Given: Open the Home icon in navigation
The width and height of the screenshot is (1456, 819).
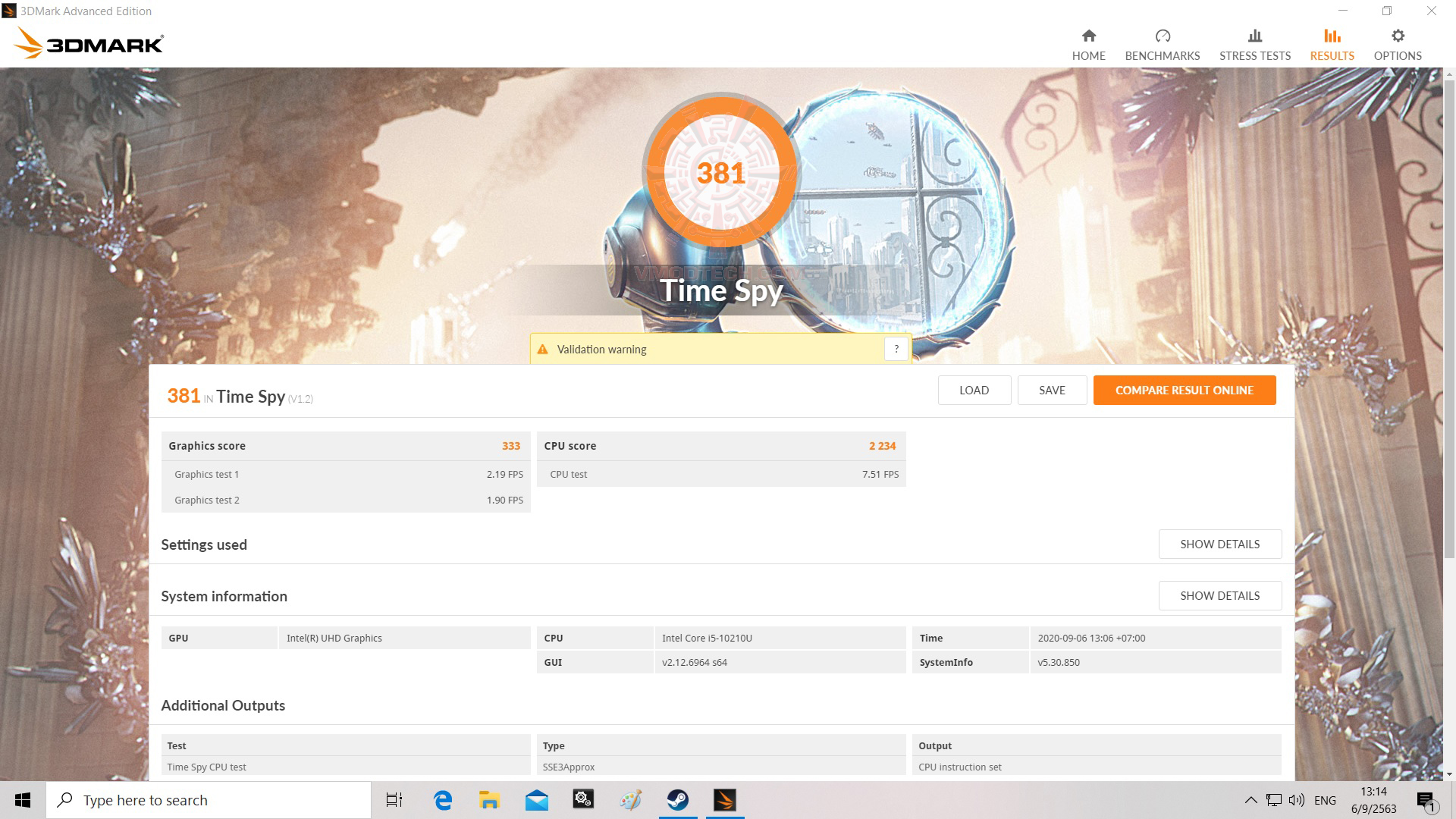Looking at the screenshot, I should coord(1088,36).
